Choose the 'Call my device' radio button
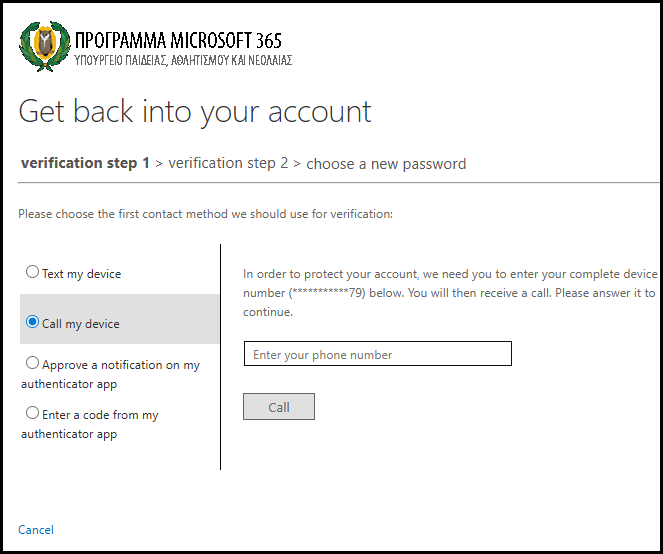663x554 pixels. [x=33, y=322]
